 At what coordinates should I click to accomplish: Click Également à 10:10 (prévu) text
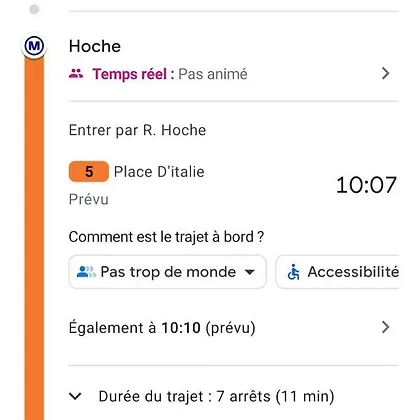click(162, 328)
